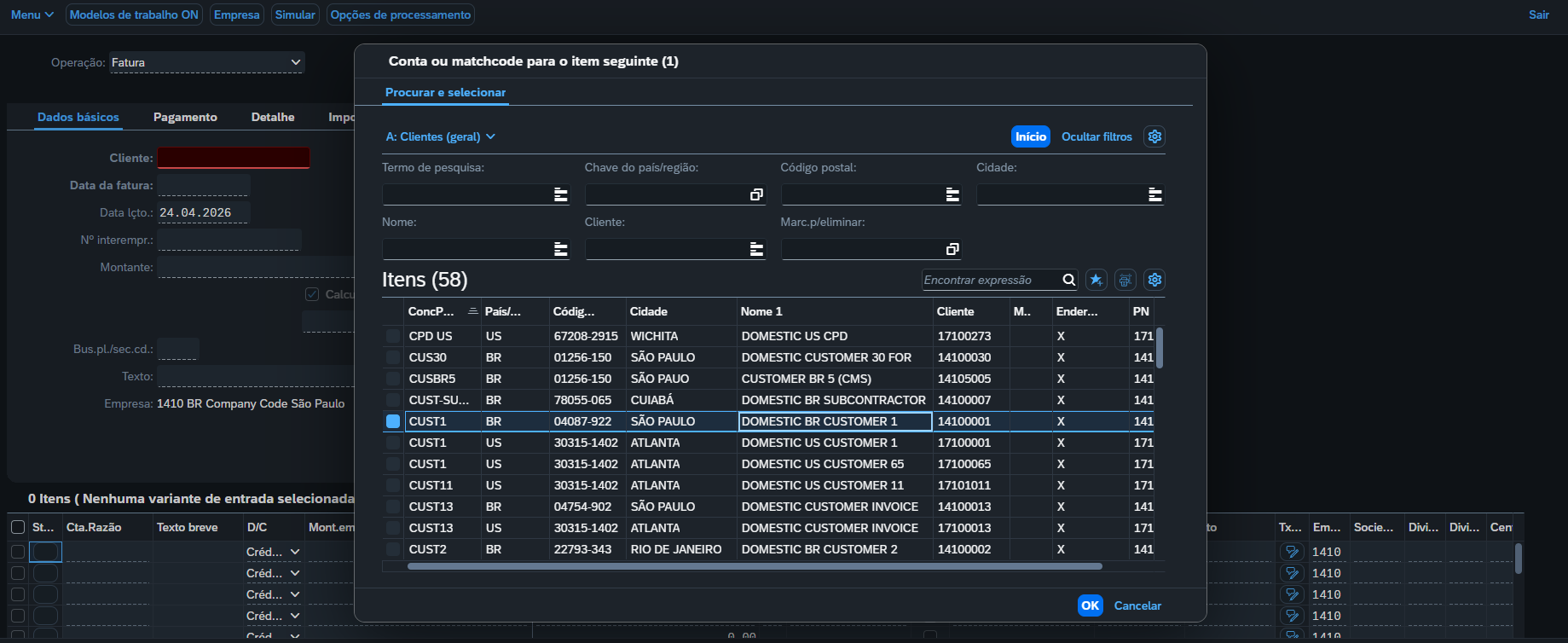
Task: Open value help for Chave do país/região
Action: click(x=756, y=194)
